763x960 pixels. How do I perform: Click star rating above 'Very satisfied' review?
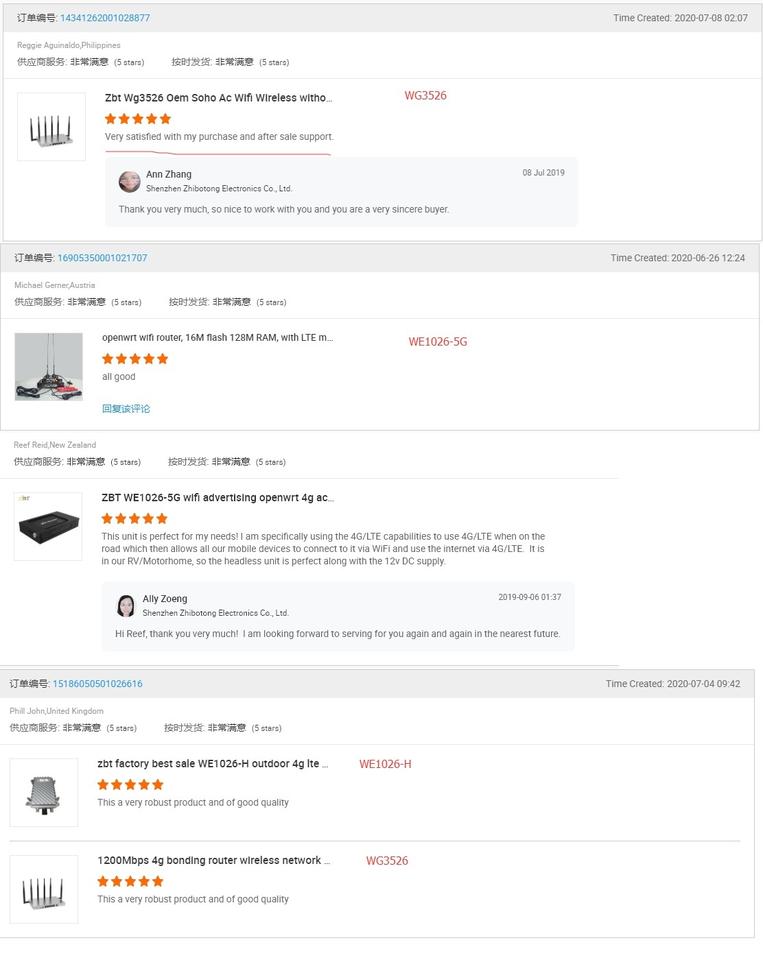point(138,118)
